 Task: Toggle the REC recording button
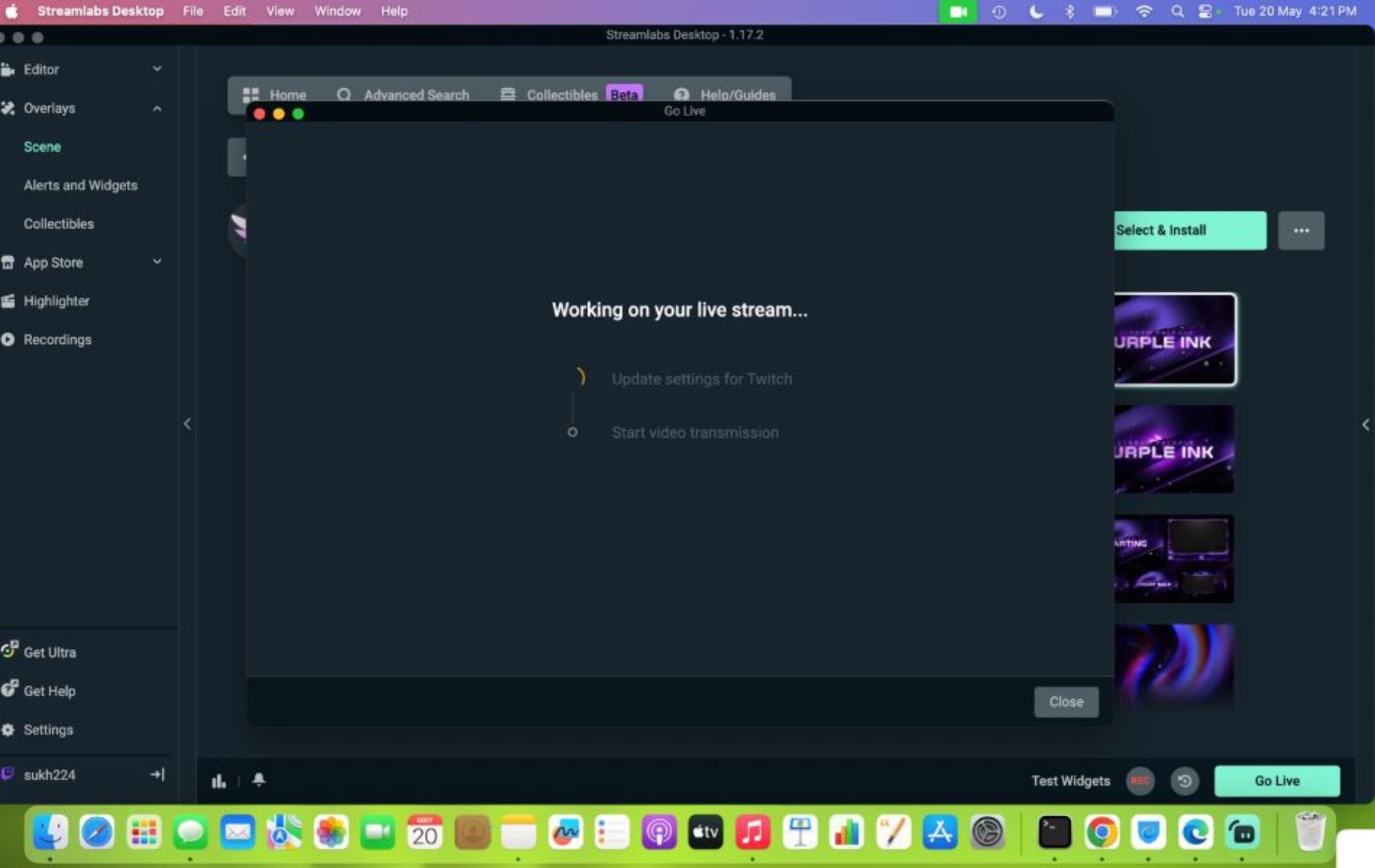click(1140, 781)
